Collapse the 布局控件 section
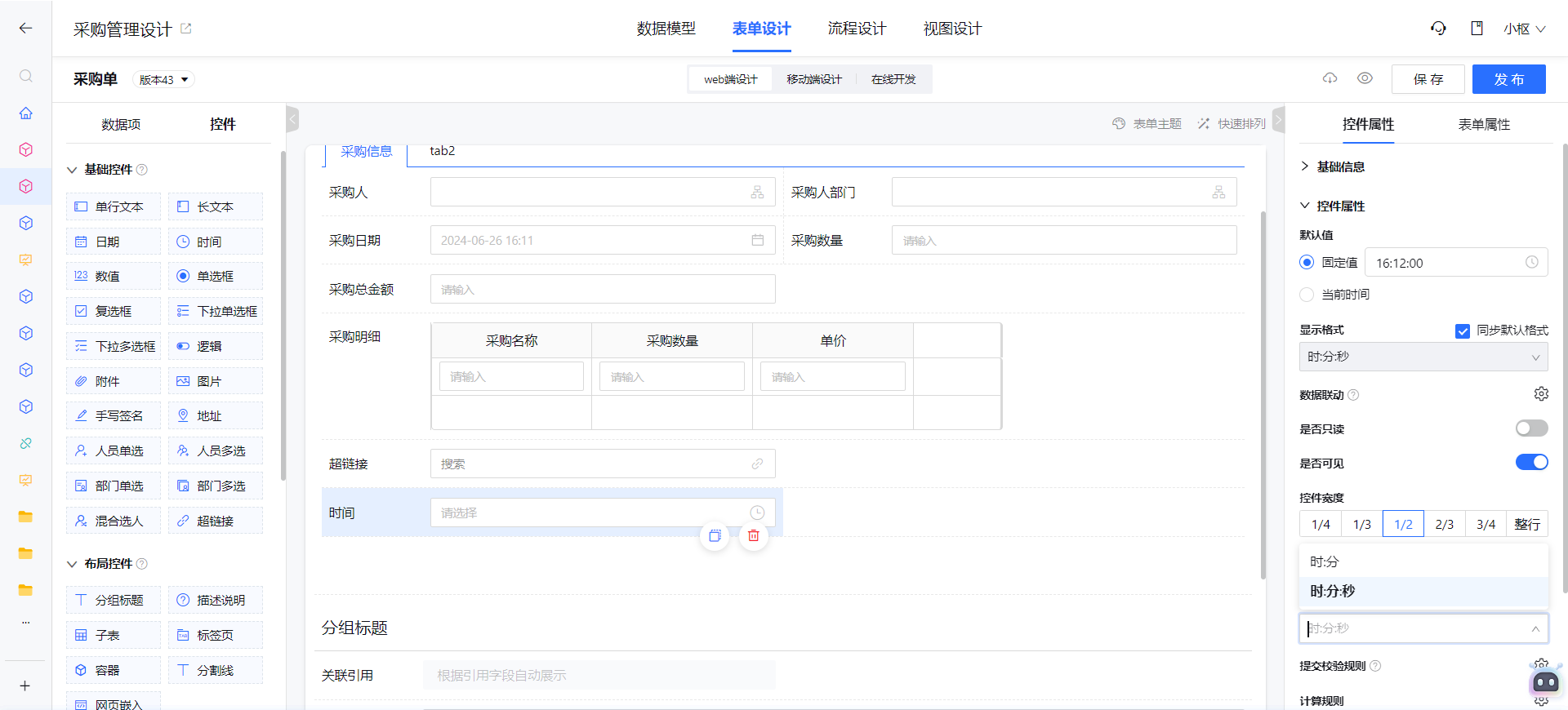 (72, 564)
